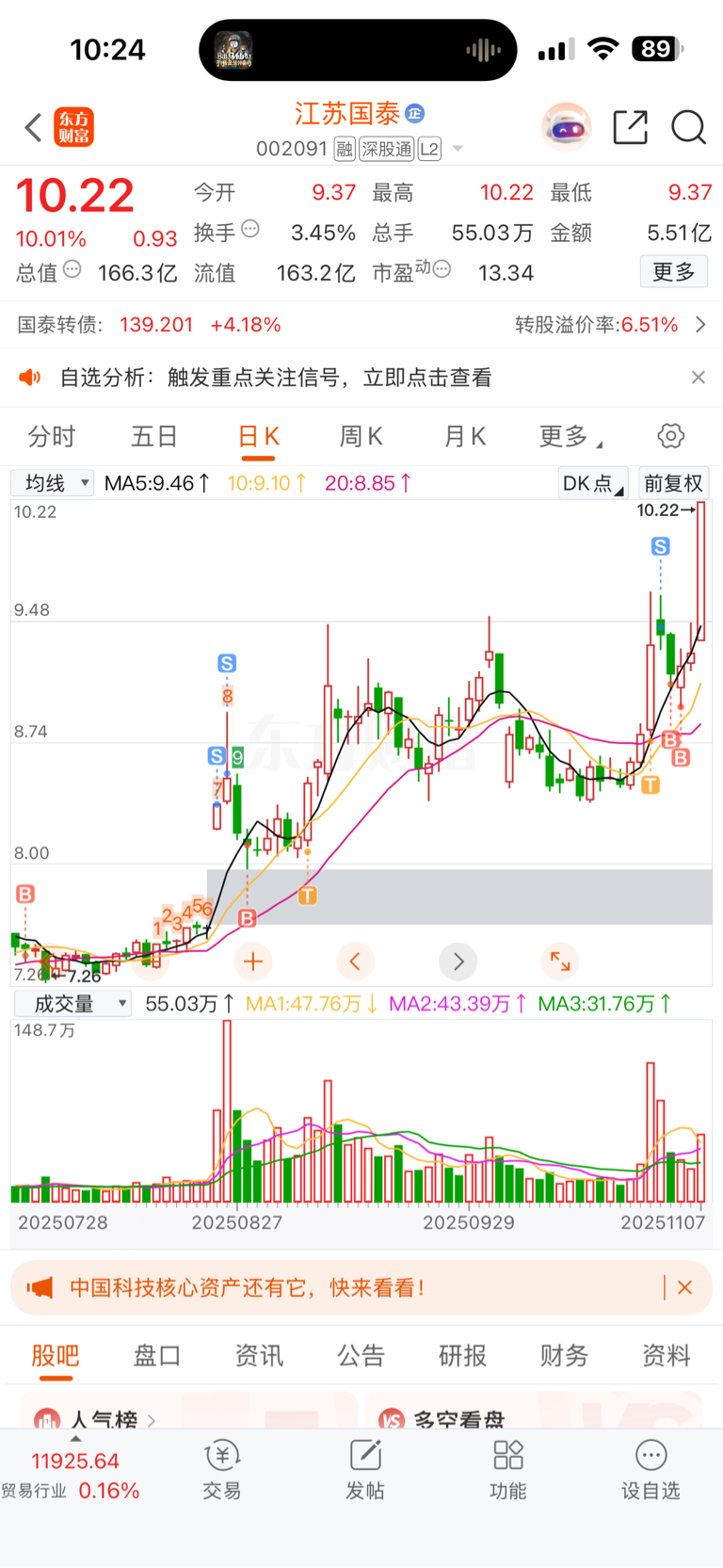
Task: Open 发帖 to write a post
Action: coord(365,1470)
